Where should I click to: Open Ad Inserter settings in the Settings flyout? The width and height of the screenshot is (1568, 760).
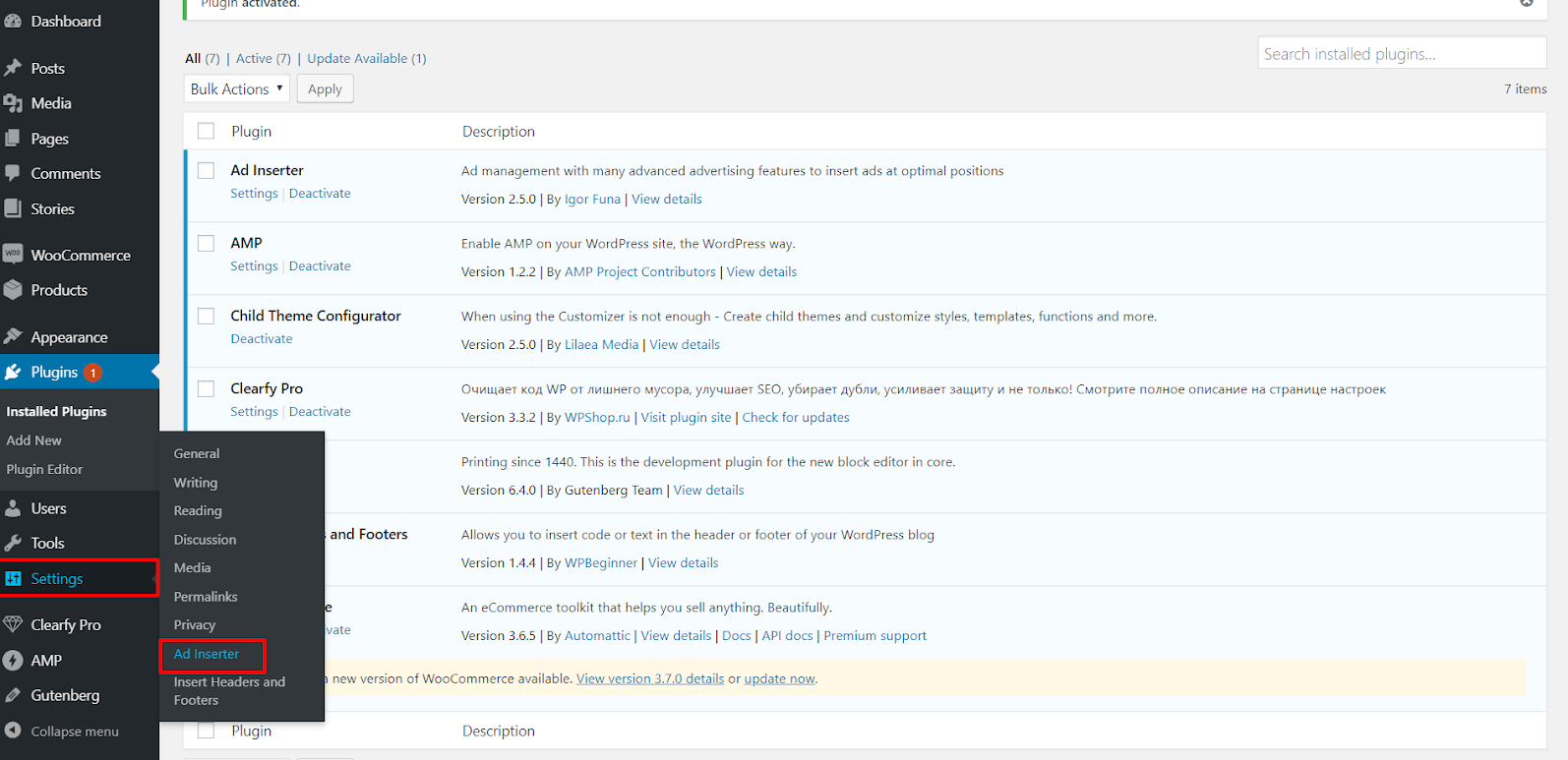(x=207, y=654)
